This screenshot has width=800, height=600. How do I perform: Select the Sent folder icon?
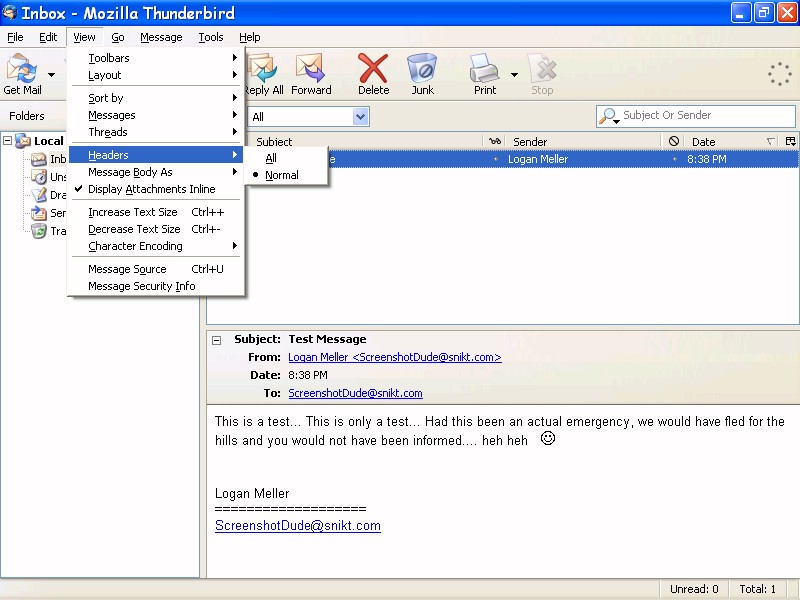click(39, 213)
